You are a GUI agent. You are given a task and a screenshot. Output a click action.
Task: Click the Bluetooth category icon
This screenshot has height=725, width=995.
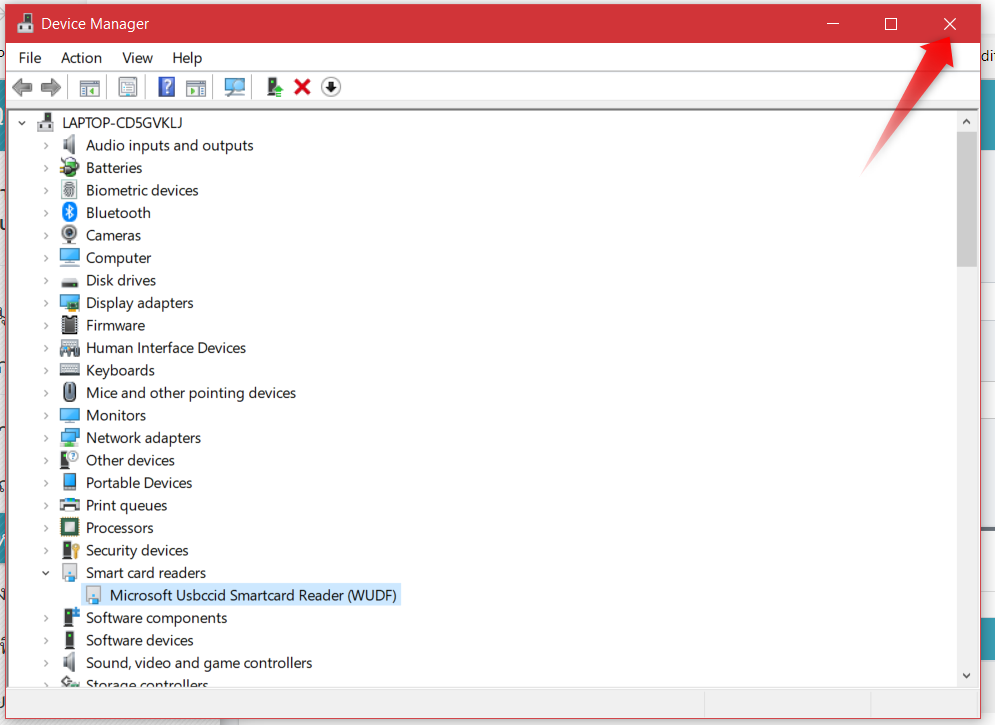coord(70,212)
